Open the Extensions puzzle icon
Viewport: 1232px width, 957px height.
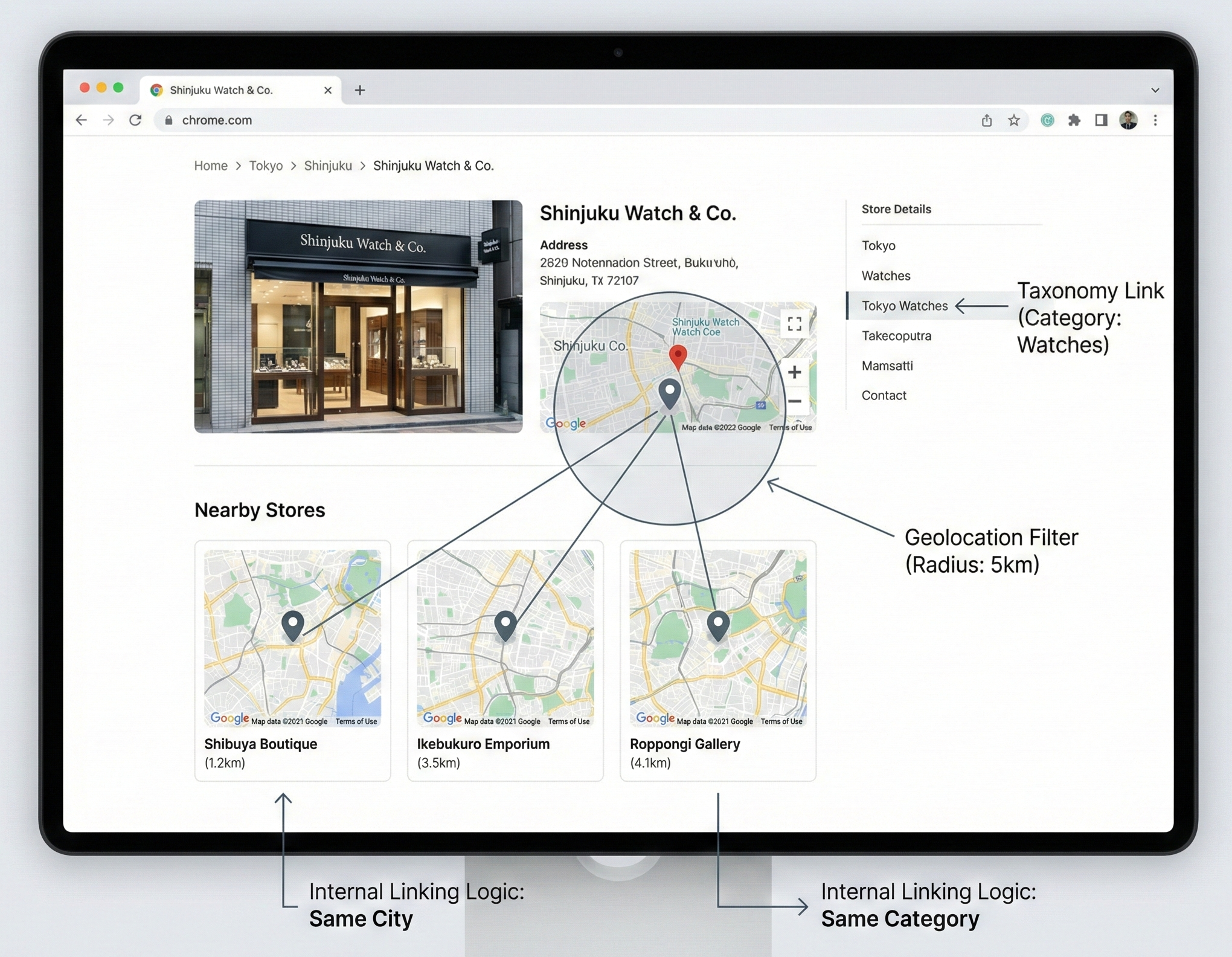[x=1074, y=120]
